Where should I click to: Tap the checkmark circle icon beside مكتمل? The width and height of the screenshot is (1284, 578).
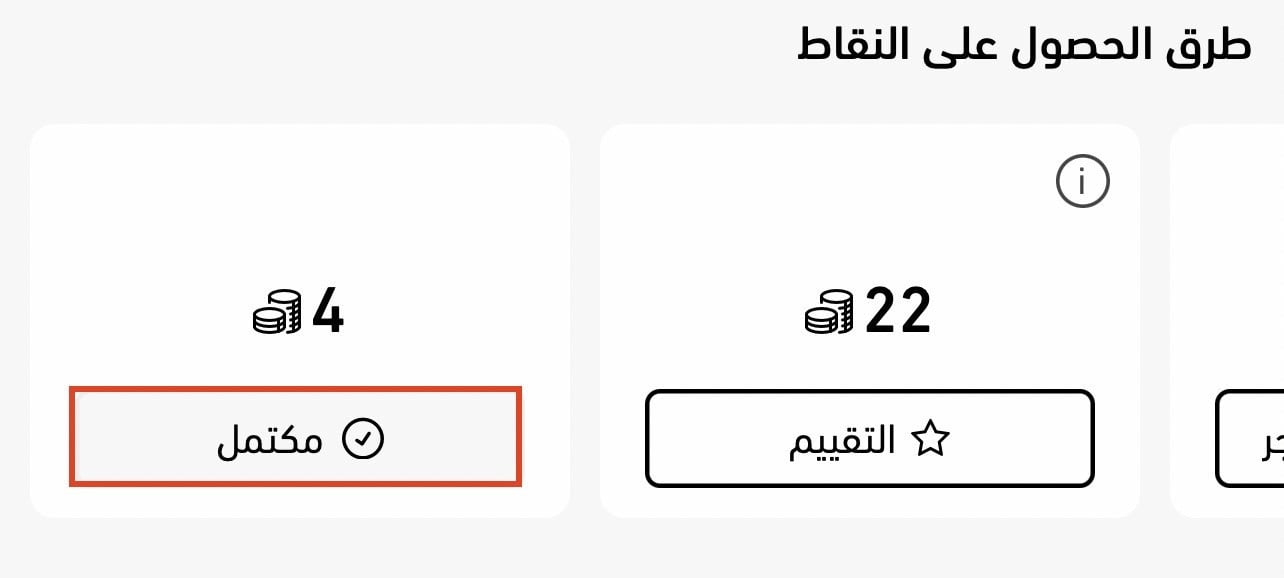pyautogui.click(x=363, y=440)
